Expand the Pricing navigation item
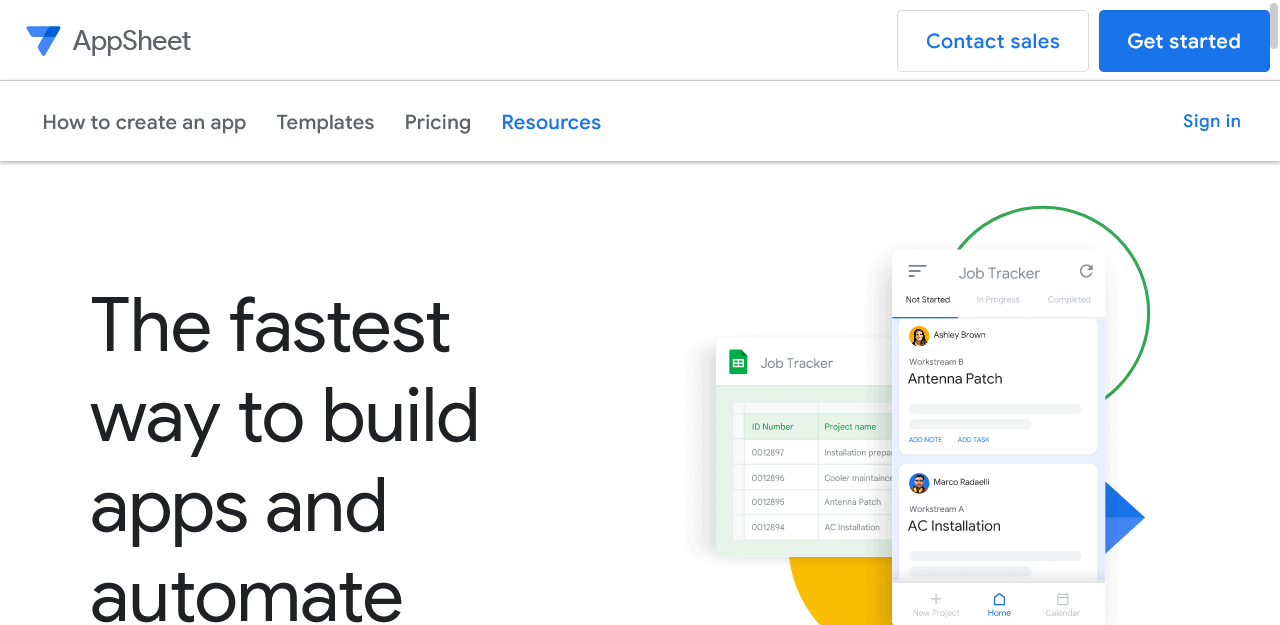 tap(437, 122)
